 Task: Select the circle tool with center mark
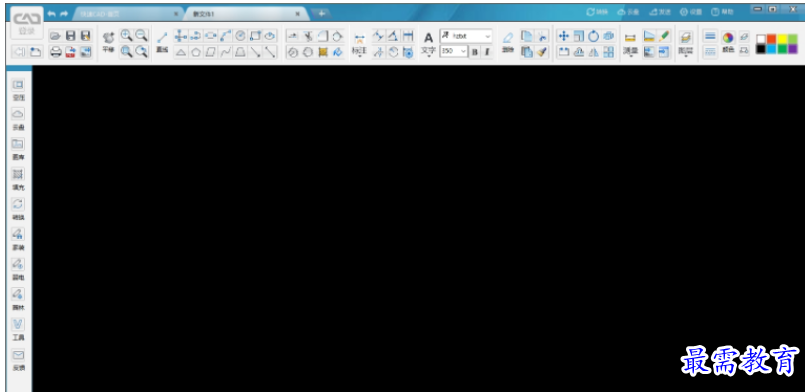(x=240, y=35)
